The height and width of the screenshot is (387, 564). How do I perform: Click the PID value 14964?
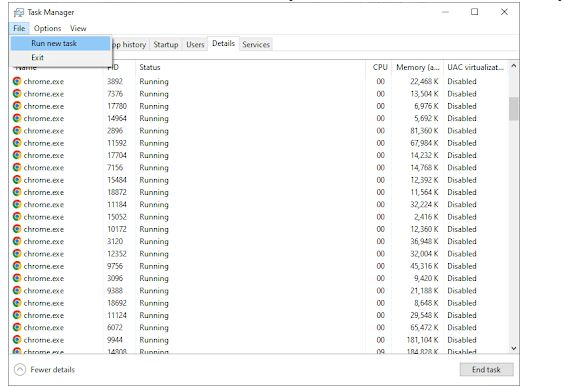[x=117, y=118]
